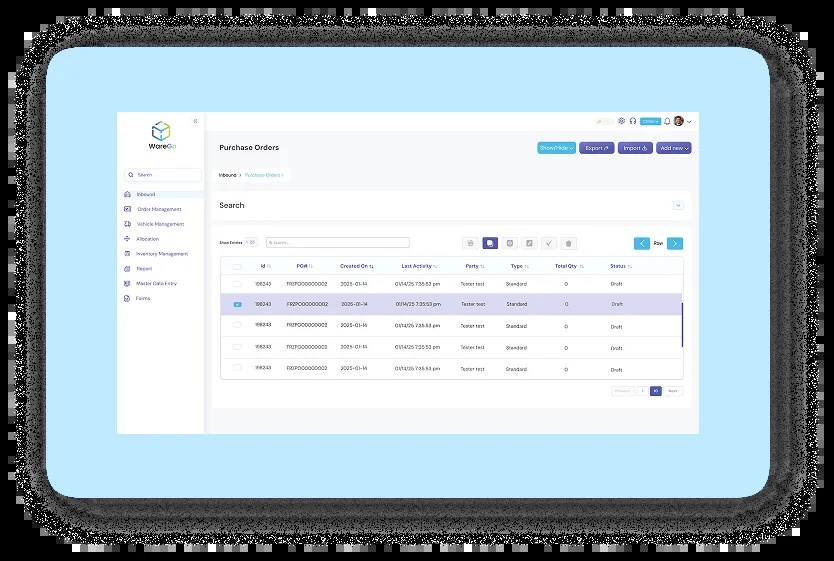The height and width of the screenshot is (561, 834).
Task: Tick the checkbox of the first table row
Action: point(237,284)
